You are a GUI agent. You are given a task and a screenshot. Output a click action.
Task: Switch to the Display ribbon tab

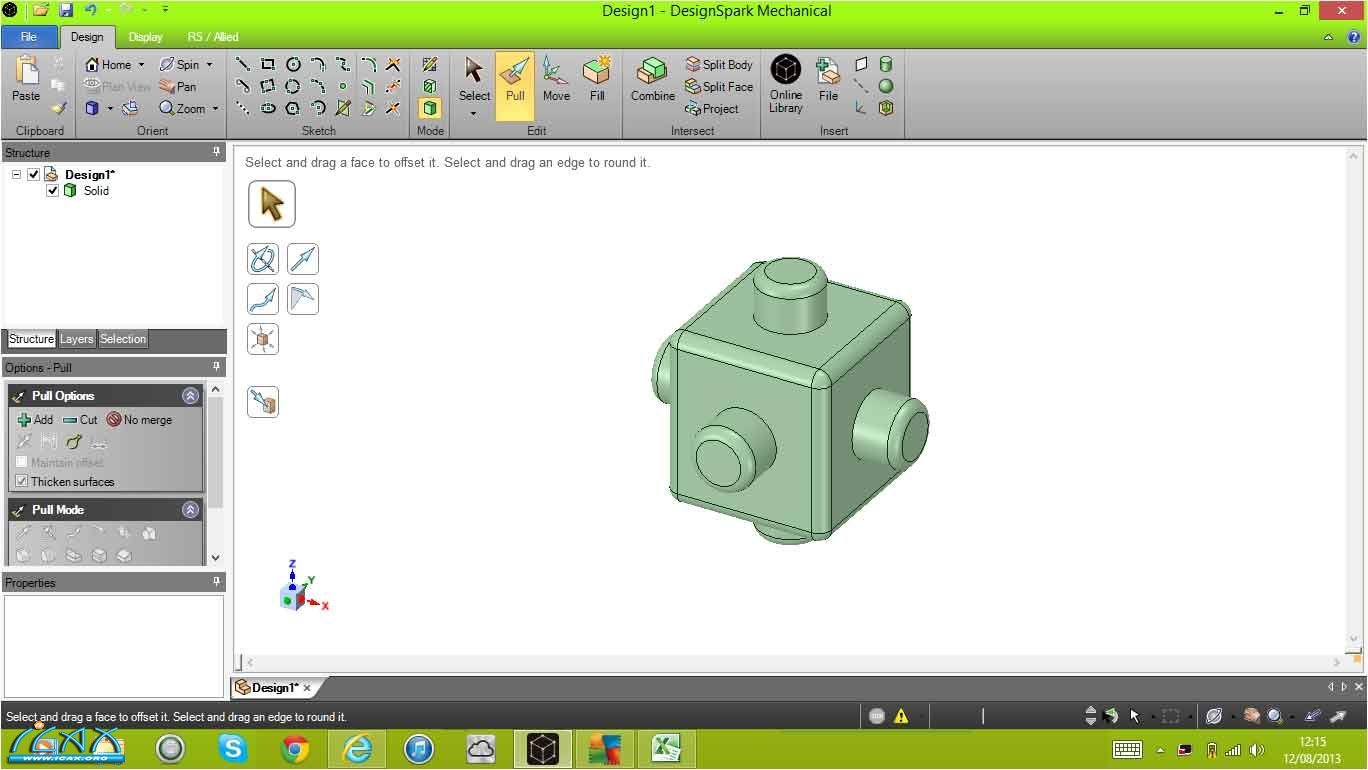(x=145, y=37)
